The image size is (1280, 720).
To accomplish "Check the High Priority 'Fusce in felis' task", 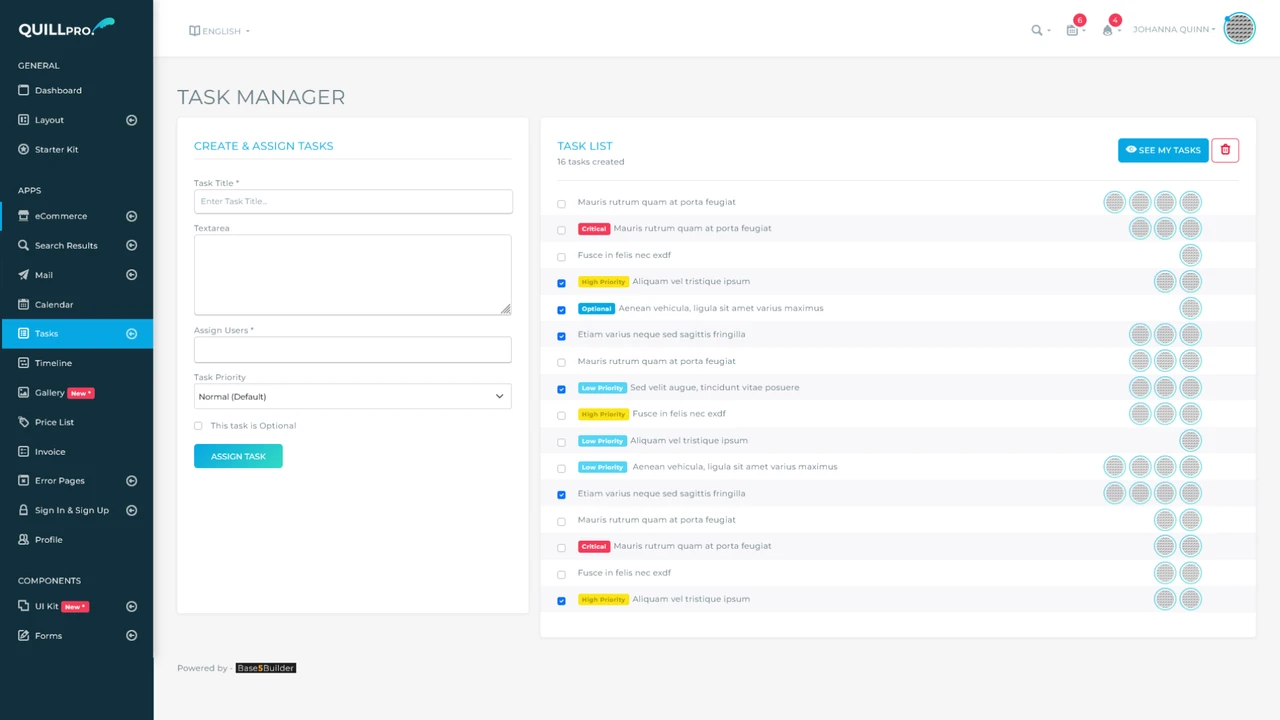I will pos(561,415).
